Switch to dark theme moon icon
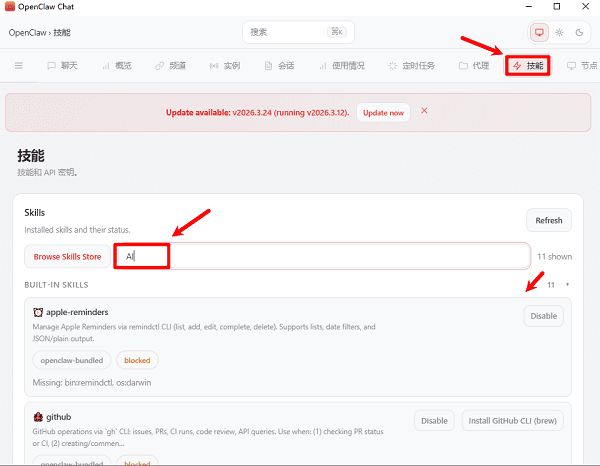This screenshot has height=466, width=600. pos(578,32)
